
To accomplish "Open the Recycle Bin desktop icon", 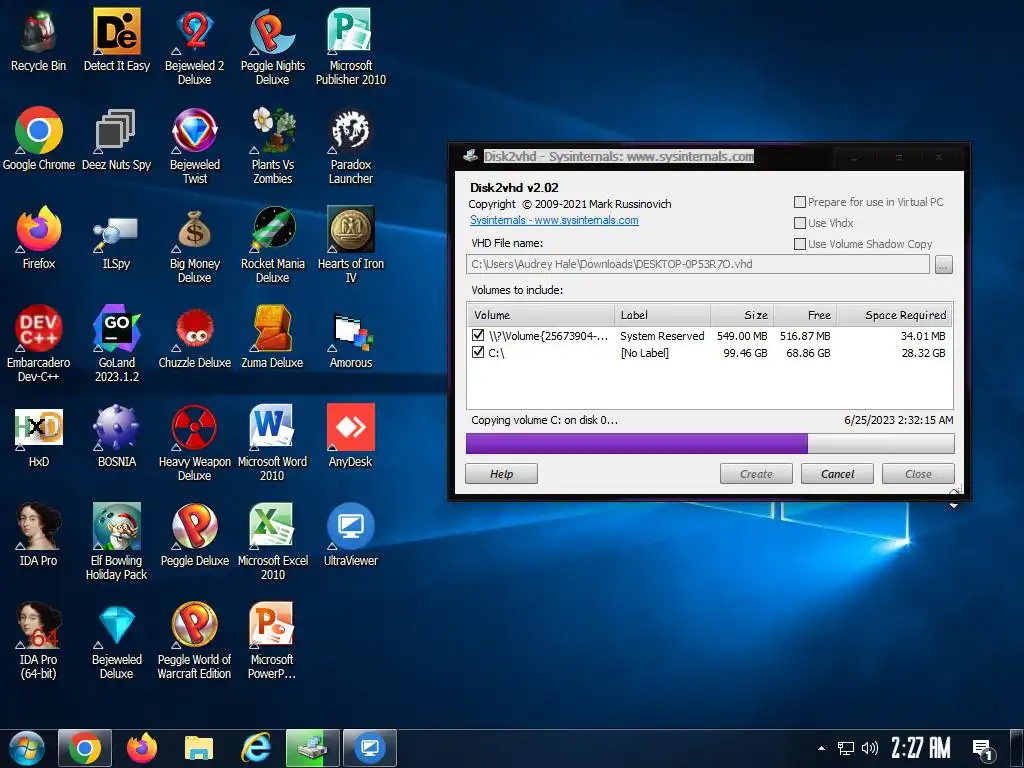I will (39, 39).
